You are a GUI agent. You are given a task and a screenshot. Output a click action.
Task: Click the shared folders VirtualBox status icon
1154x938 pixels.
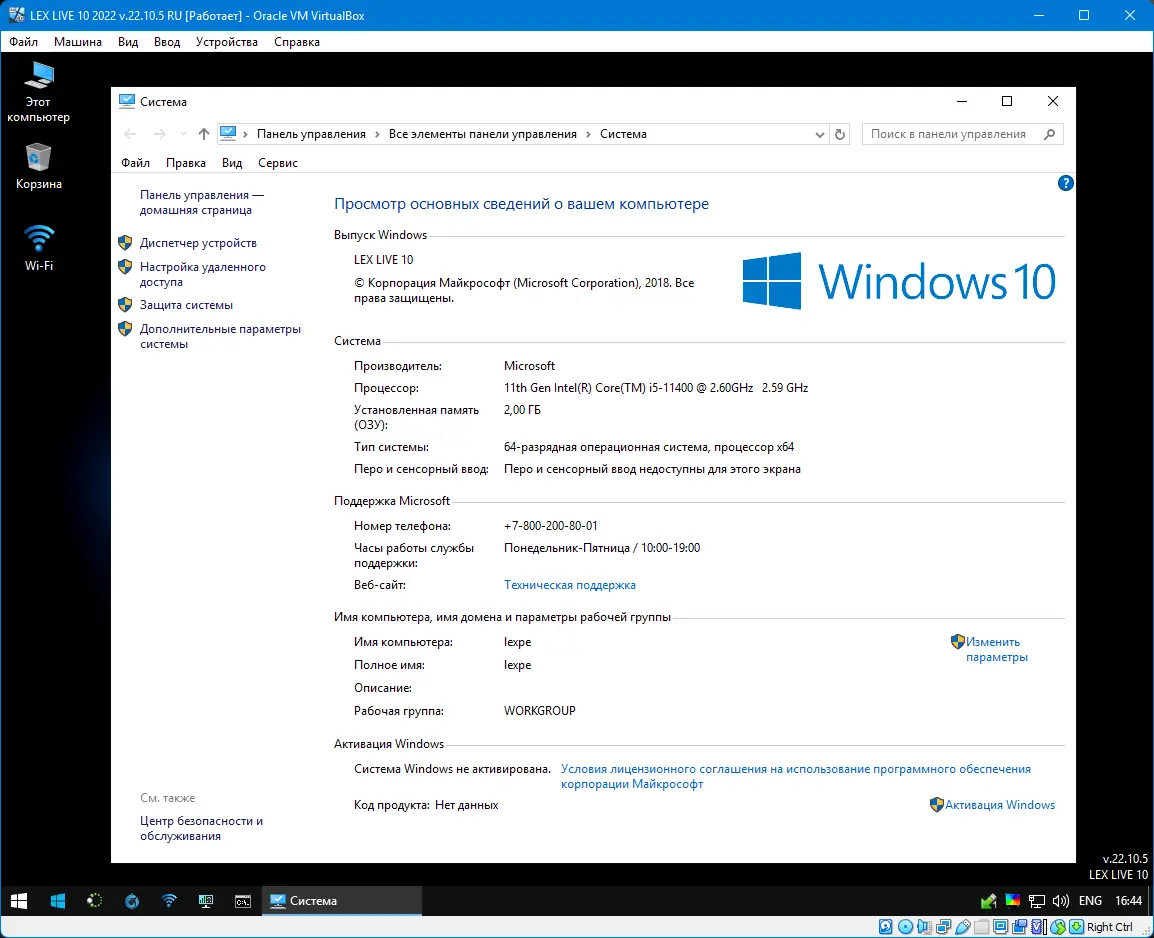(x=982, y=927)
